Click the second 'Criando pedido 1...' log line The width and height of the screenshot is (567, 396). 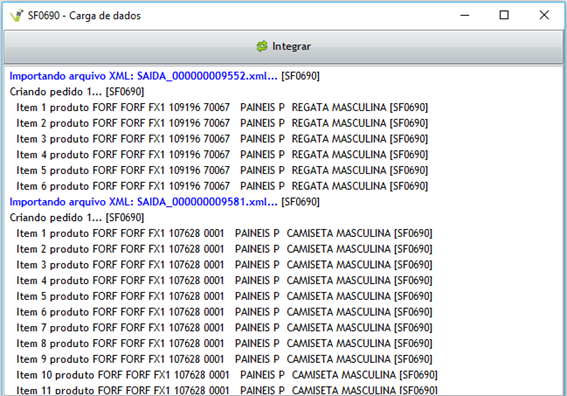77,218
